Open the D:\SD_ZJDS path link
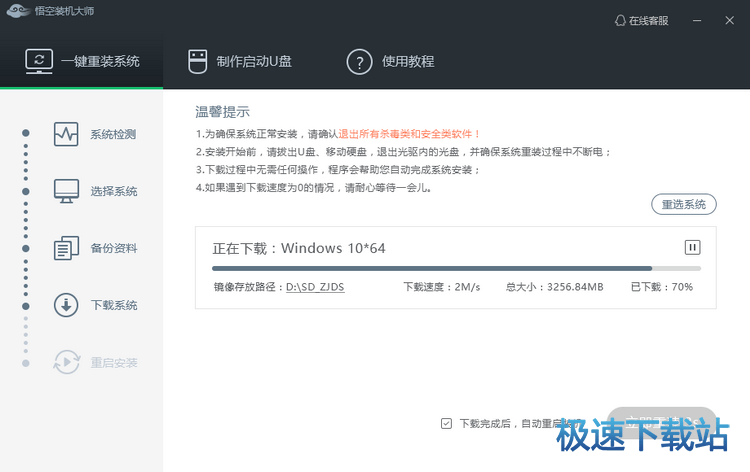750x472 pixels. point(315,287)
